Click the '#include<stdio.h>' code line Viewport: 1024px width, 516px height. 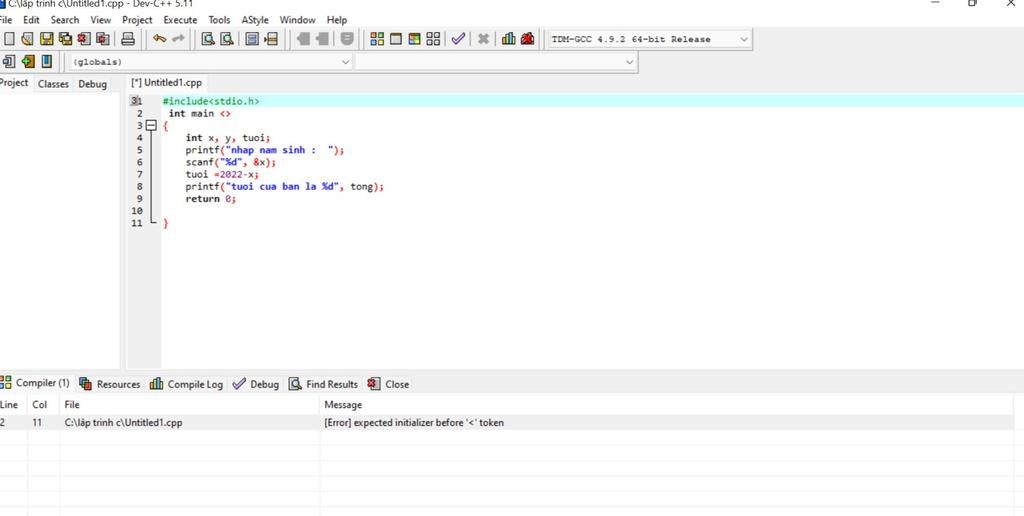tap(211, 101)
